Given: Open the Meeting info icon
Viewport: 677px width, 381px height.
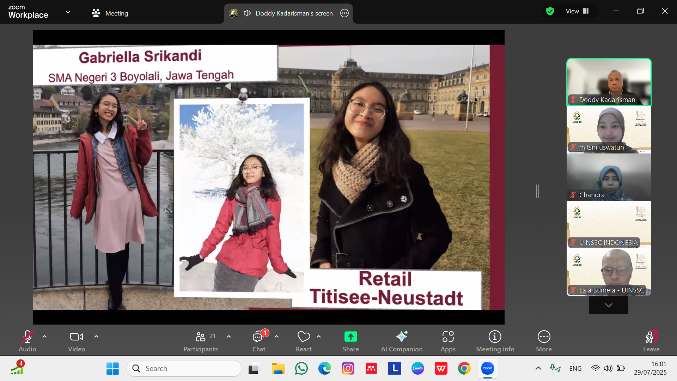Looking at the screenshot, I should click(x=495, y=337).
